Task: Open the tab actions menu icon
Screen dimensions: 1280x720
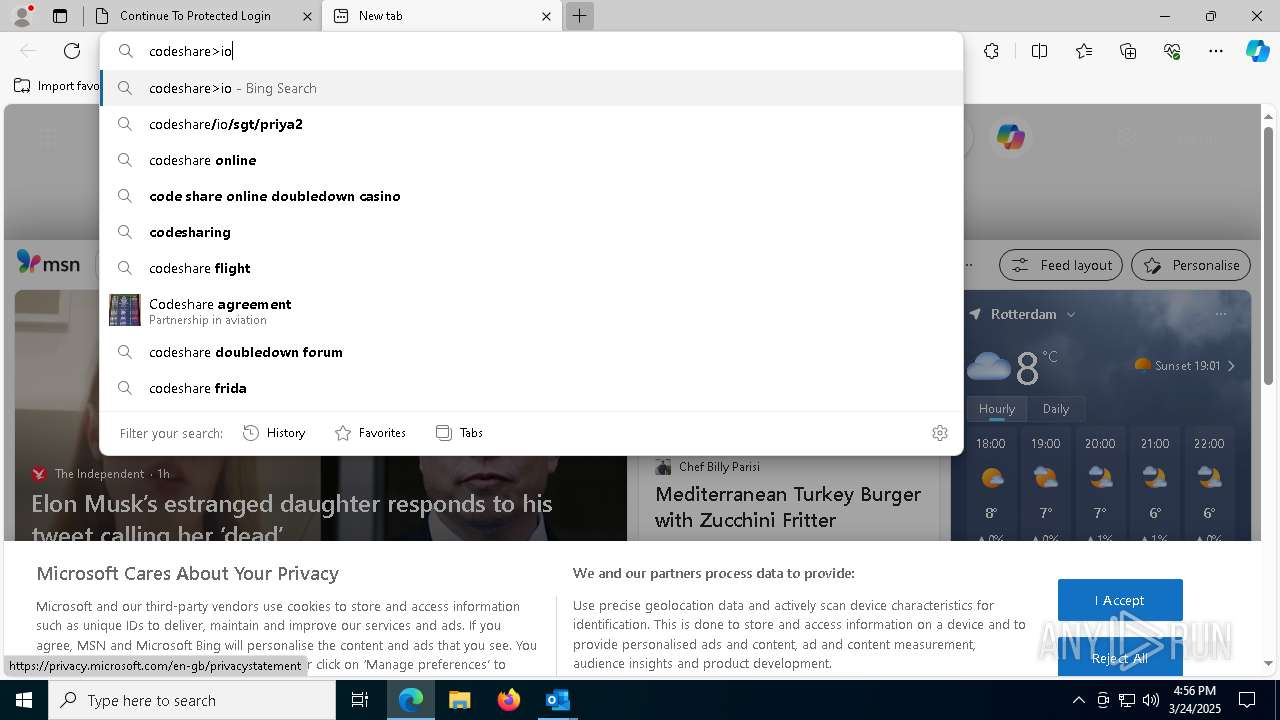Action: [60, 16]
